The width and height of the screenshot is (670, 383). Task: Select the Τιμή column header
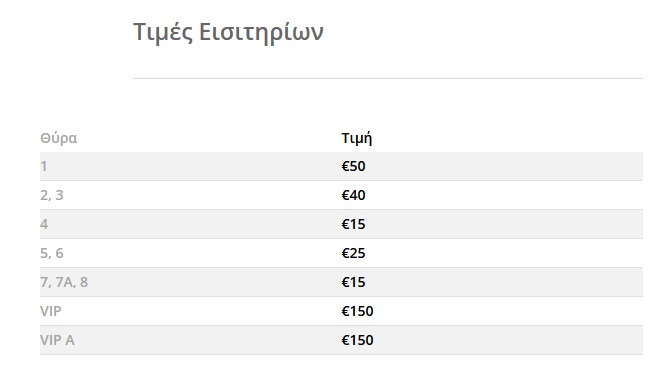coord(357,138)
